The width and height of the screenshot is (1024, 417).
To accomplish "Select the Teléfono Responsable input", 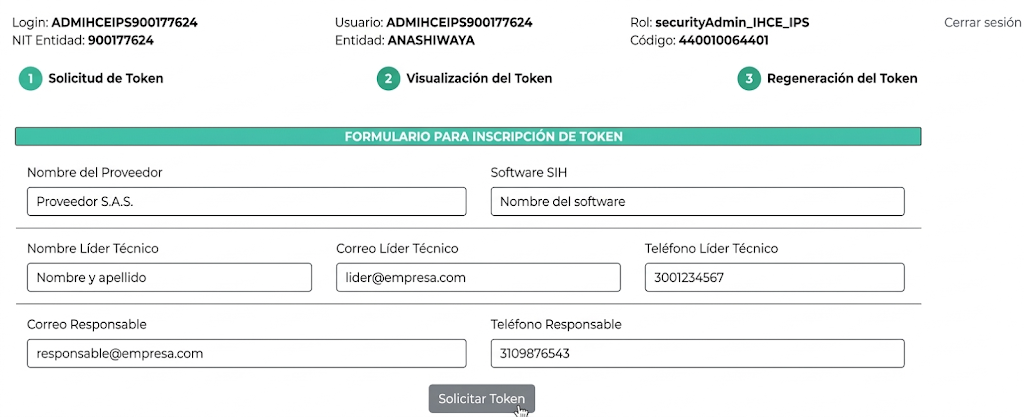I will [697, 354].
